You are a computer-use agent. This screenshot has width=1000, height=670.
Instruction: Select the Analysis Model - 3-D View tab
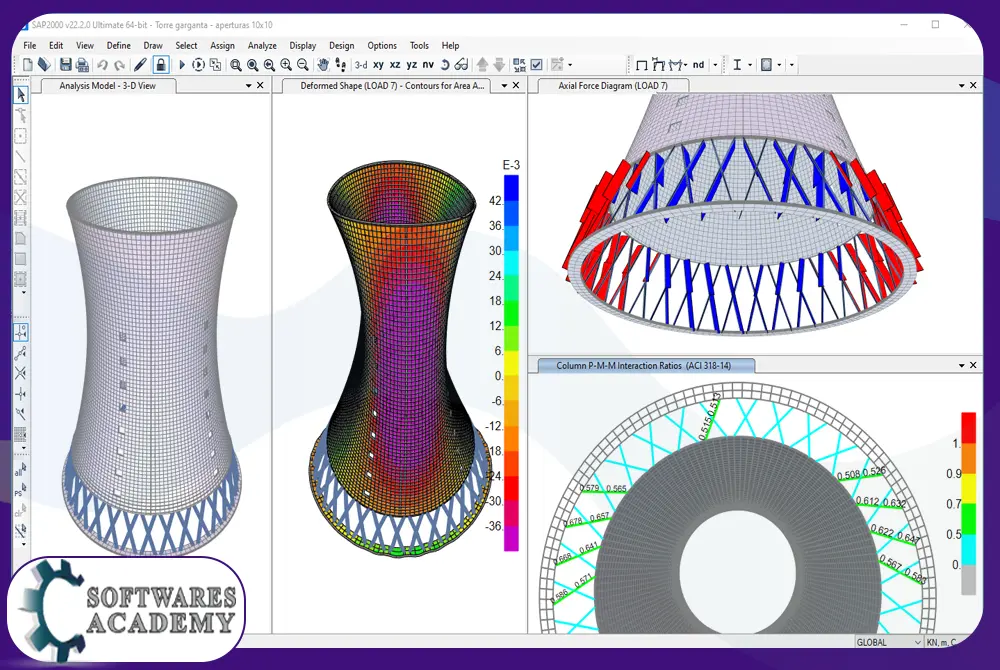point(107,85)
